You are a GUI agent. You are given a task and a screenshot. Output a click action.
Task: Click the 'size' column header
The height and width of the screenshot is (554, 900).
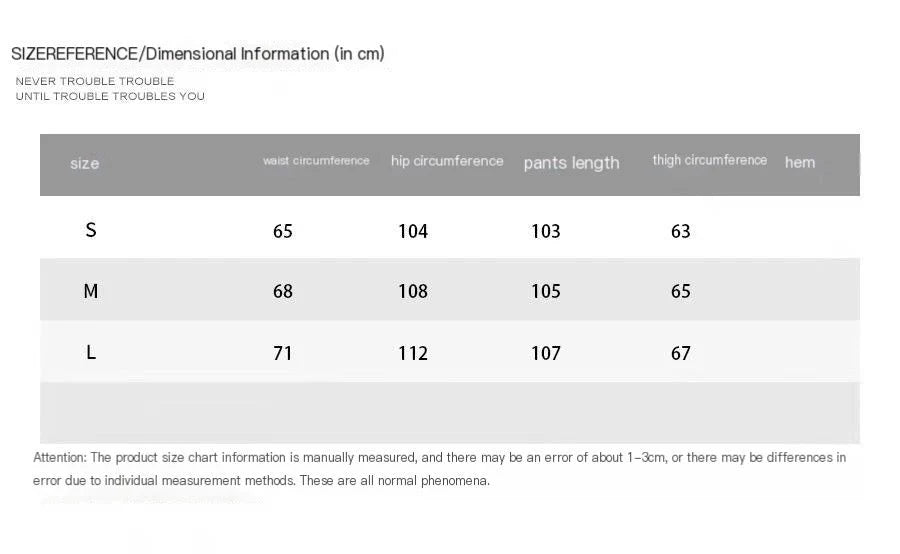84,164
